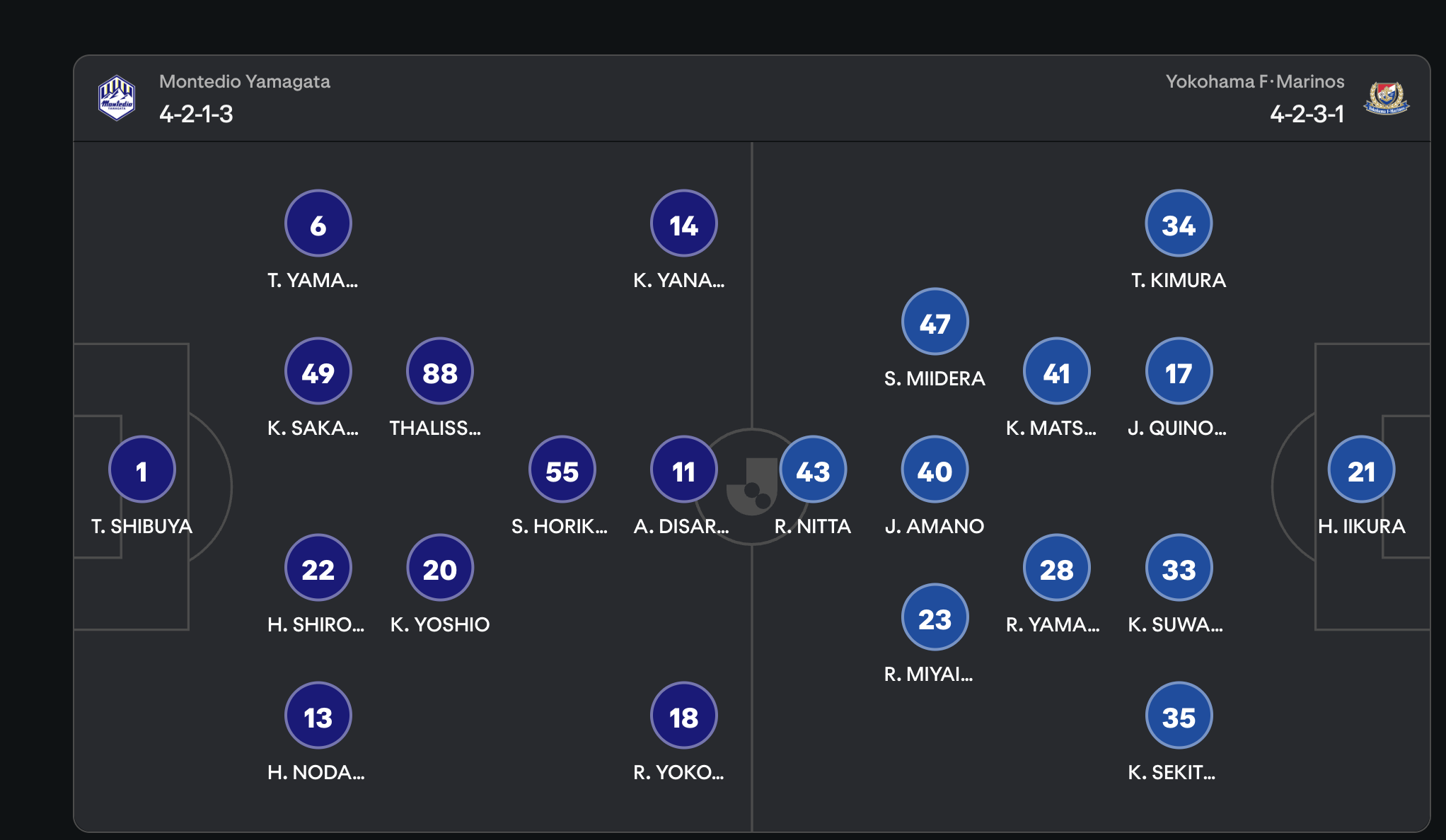Image resolution: width=1446 pixels, height=840 pixels.
Task: Click the Yokohama F·Marinos team crest
Action: [x=1386, y=98]
